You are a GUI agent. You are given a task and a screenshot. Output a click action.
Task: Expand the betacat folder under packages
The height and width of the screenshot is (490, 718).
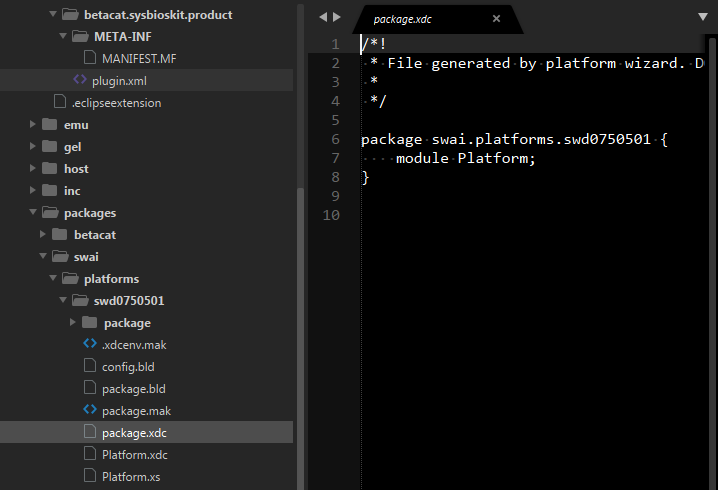42,235
